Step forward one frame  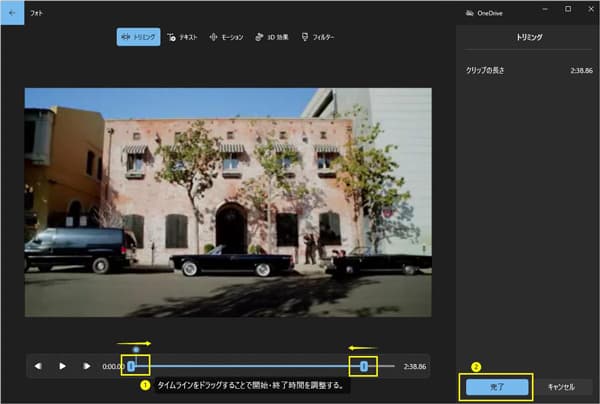pos(87,366)
